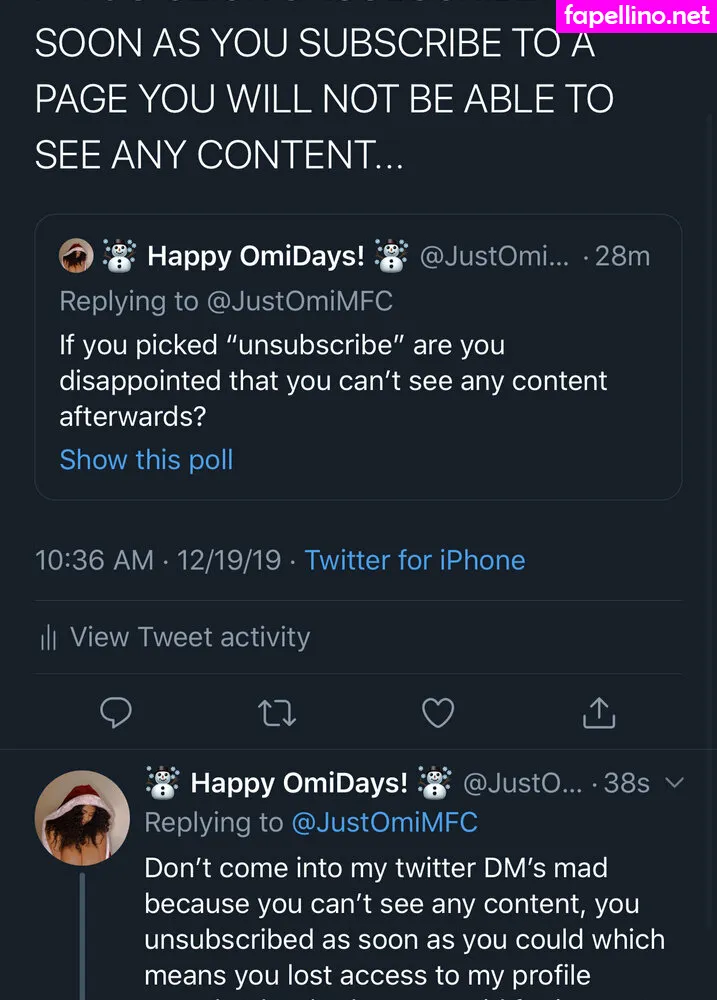717x1000 pixels.
Task: Click the 10:36 AM · 12/19/19 timestamp
Action: 158,560
